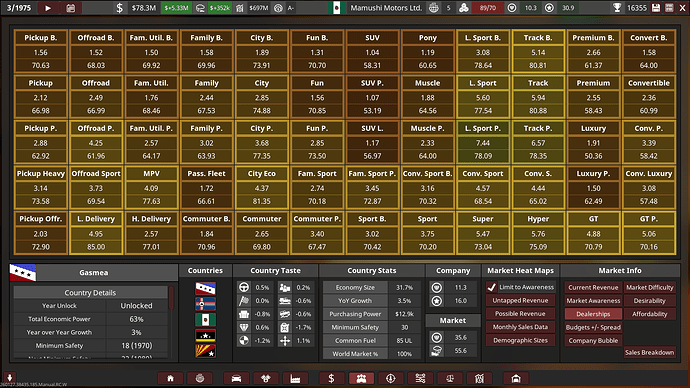Click the factory value icon beside $697M
The image size is (690, 388).
click(240, 8)
